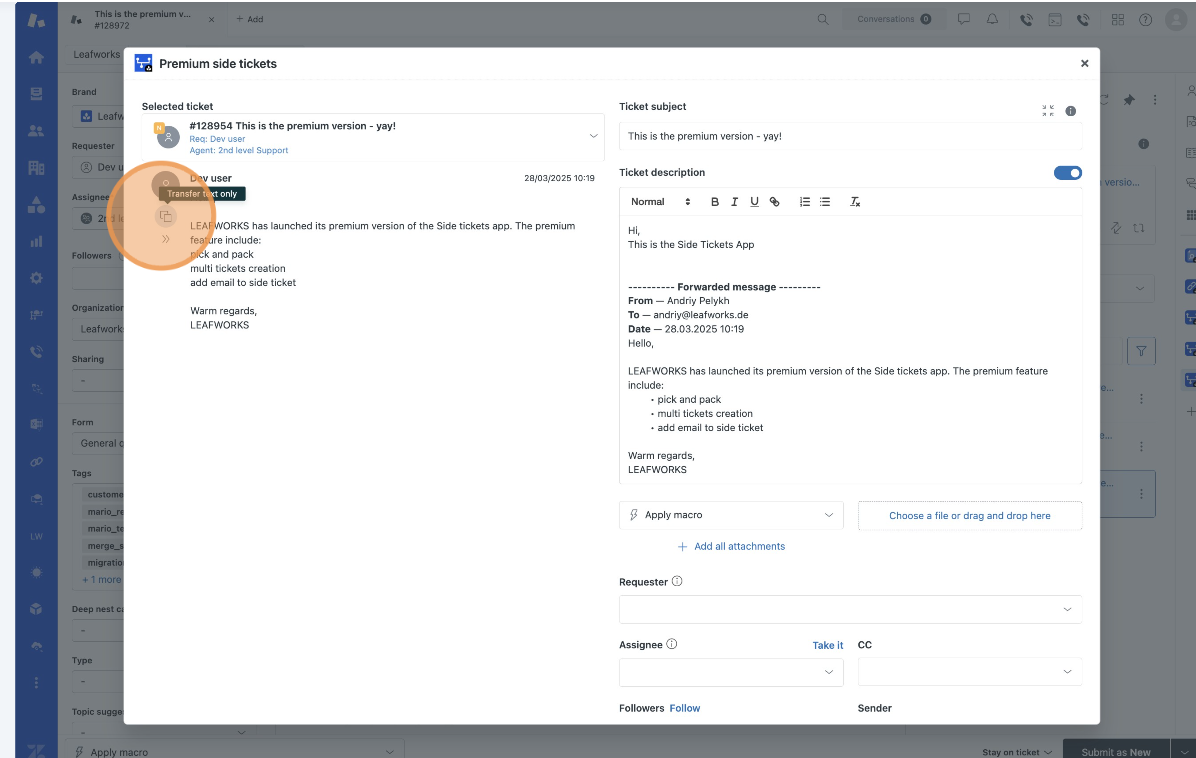Viewport: 1196px width, 758px height.
Task: Open the Admin gear icon in the sidebar
Action: [36, 278]
